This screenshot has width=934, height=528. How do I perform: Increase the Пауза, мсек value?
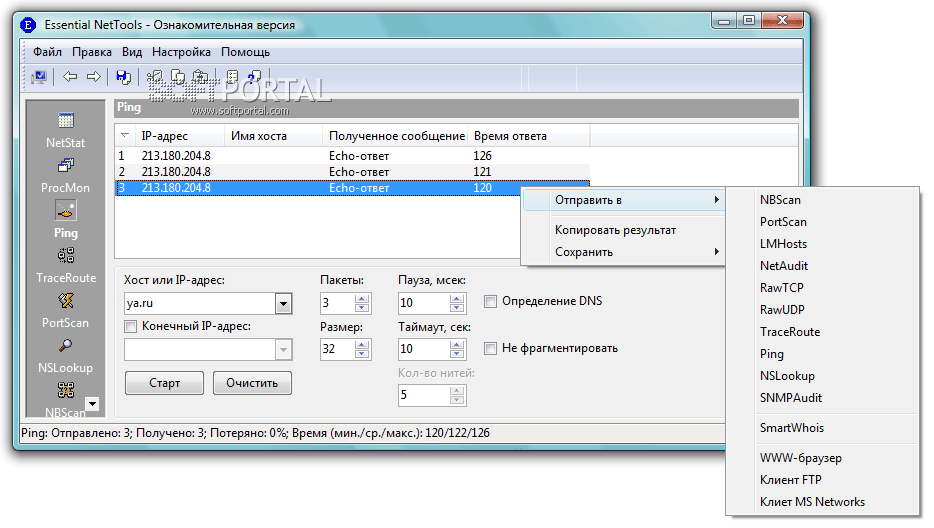(x=457, y=298)
